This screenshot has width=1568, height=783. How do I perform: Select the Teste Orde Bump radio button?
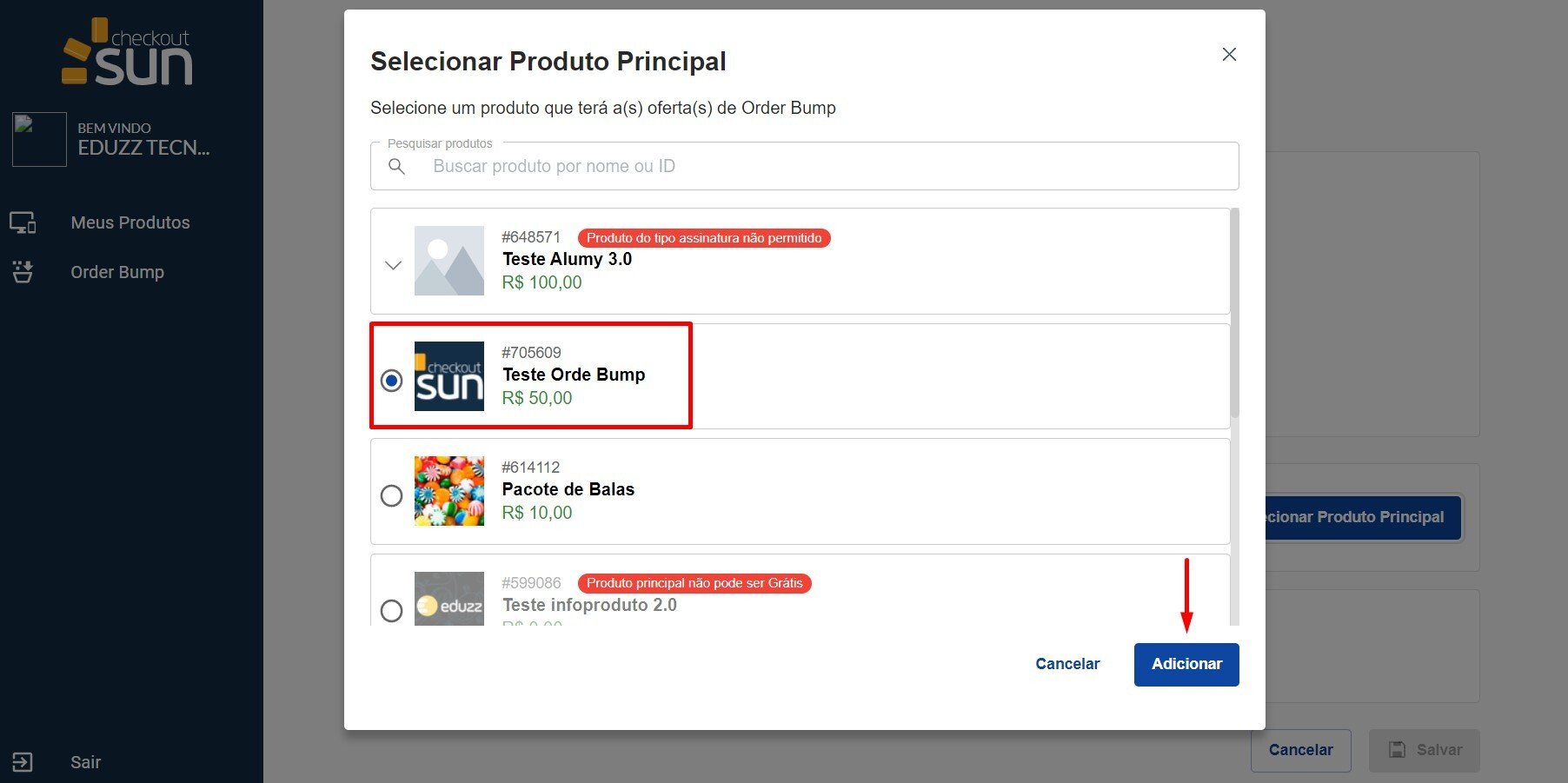click(392, 381)
